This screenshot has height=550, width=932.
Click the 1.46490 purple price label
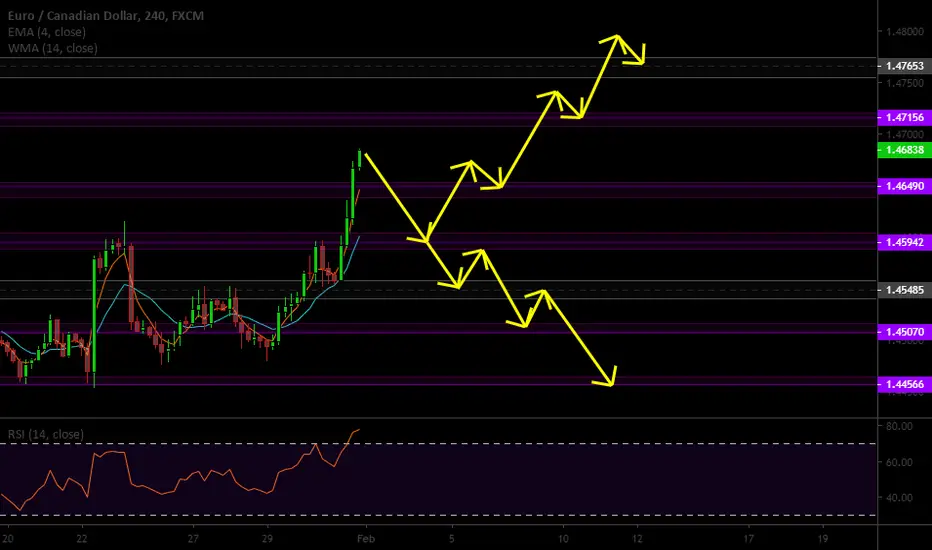coord(905,186)
